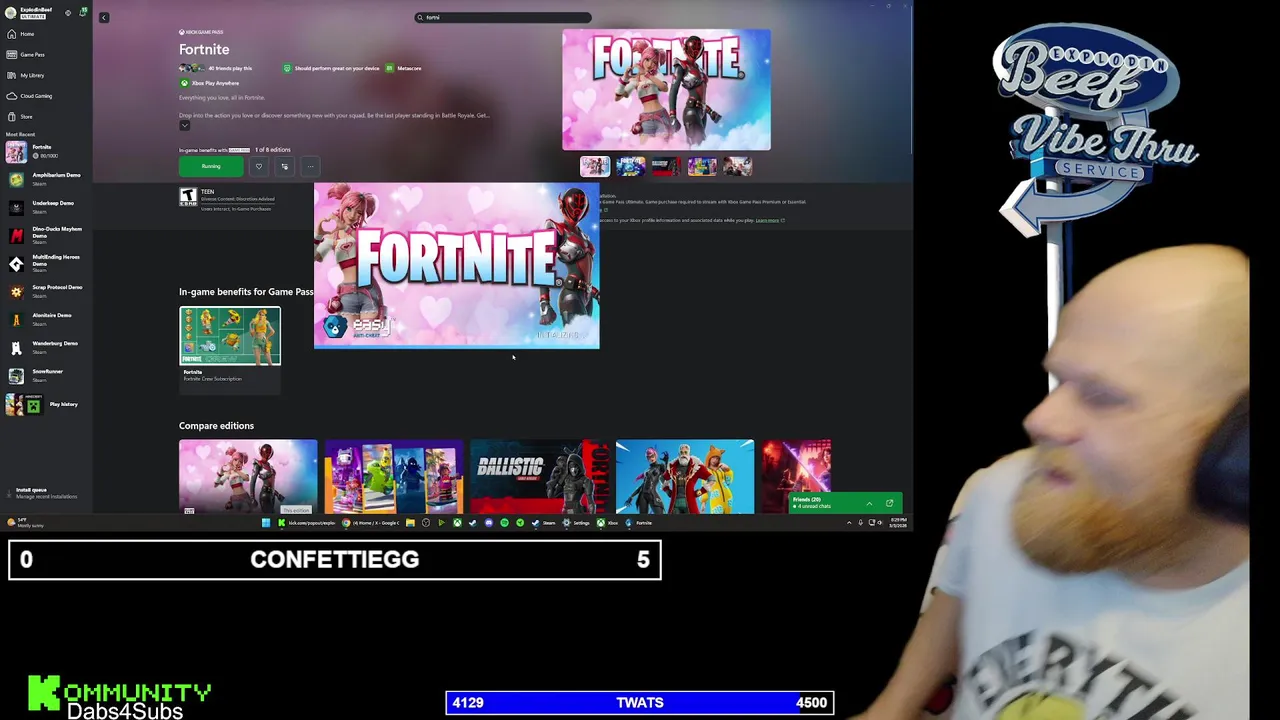Viewport: 1280px width, 720px height.
Task: Select Scrap Protocol Demo in sidebar
Action: [x=44, y=291]
